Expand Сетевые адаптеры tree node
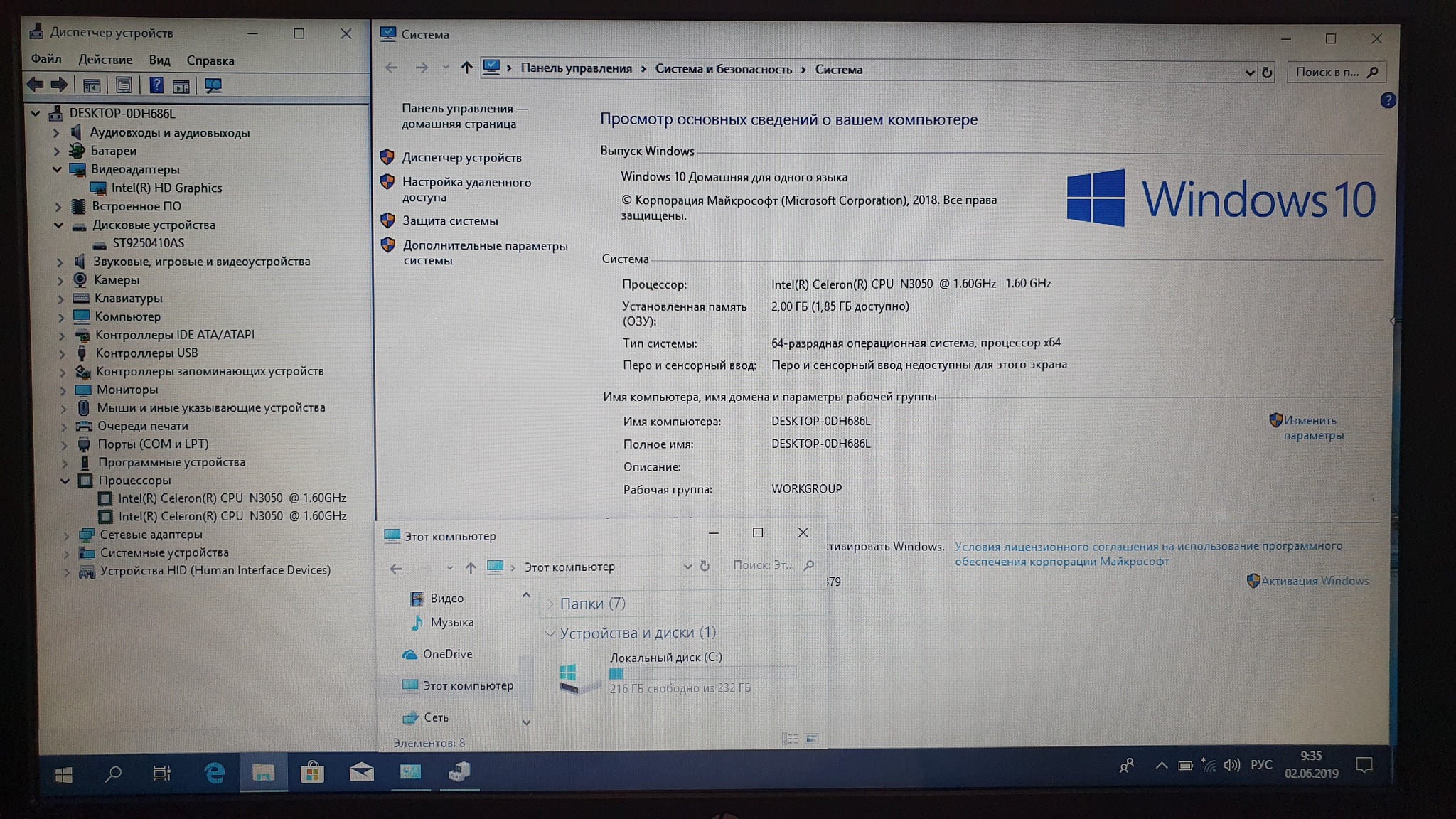Screen dimensions: 1456x819 coord(66,535)
